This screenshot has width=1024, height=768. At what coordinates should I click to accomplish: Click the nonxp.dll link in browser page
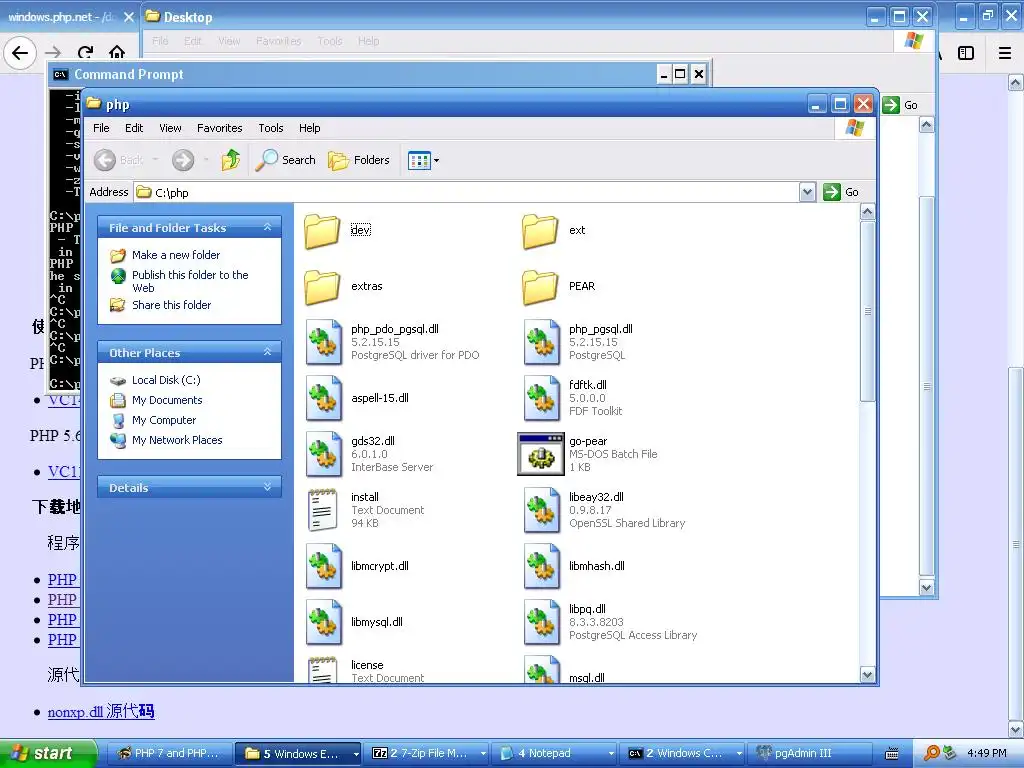point(101,711)
